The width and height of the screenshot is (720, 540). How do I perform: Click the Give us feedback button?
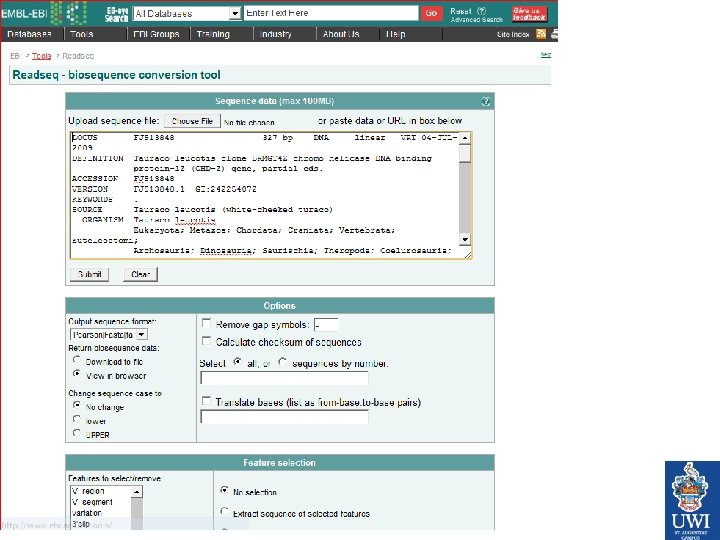tap(529, 14)
